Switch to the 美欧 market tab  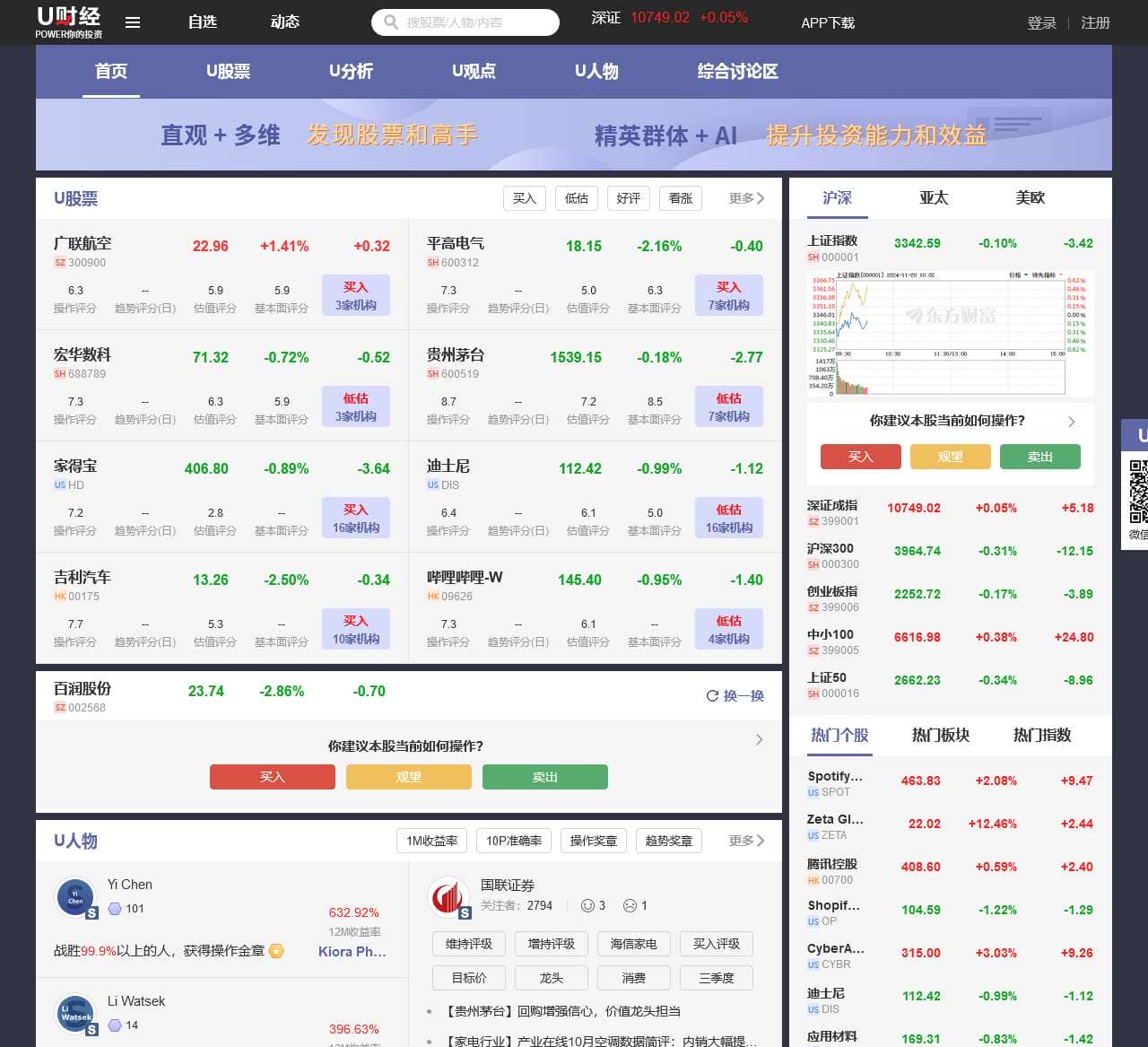[x=1031, y=197]
